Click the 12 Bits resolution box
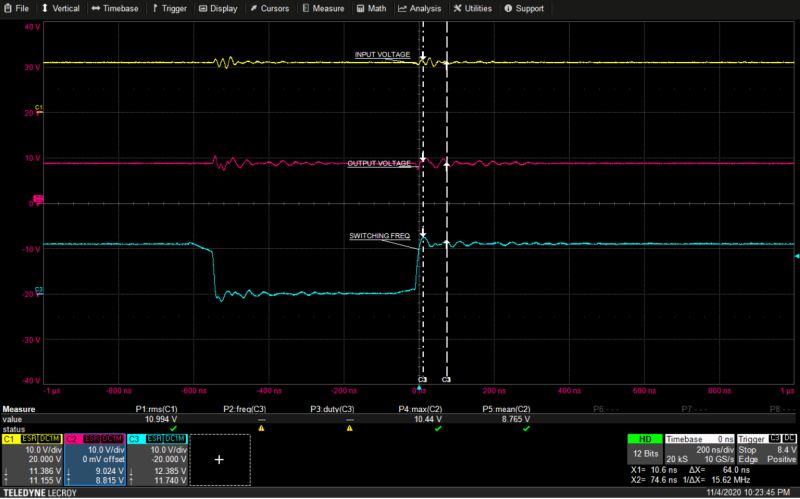This screenshot has width=800, height=499. pos(645,454)
